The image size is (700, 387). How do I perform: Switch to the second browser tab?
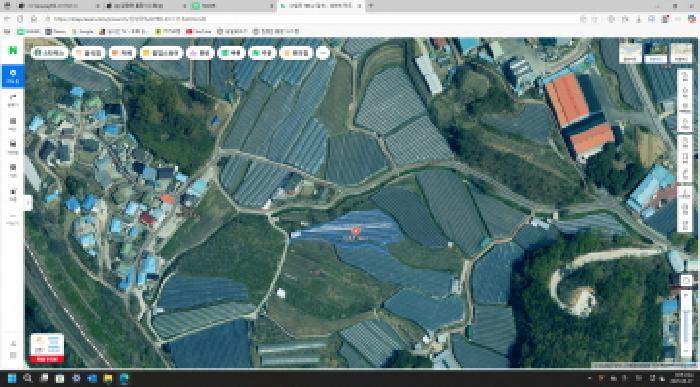[146, 6]
